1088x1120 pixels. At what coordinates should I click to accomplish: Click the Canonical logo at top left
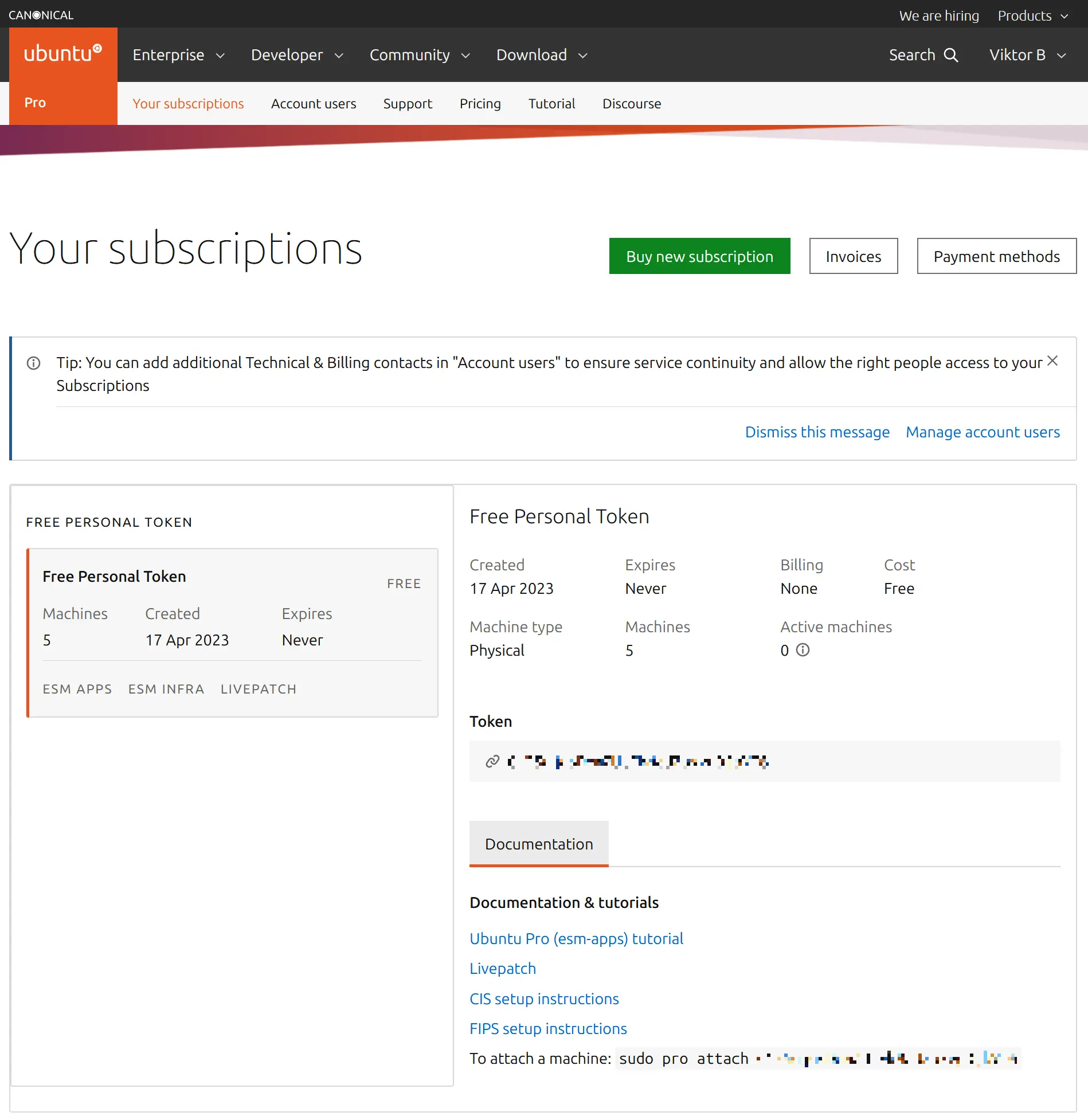coord(41,15)
